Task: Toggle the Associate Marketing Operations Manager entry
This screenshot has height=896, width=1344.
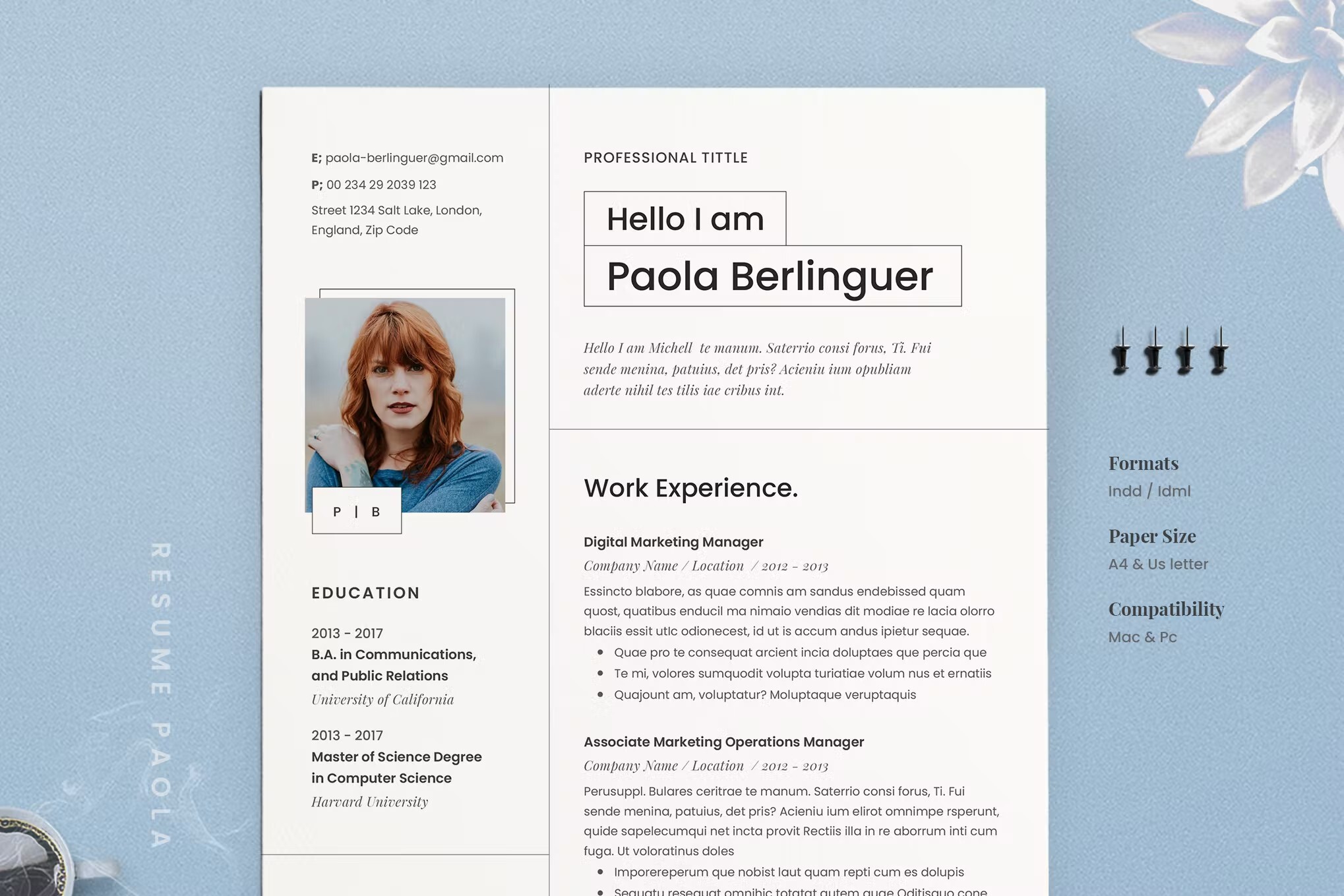Action: coord(724,740)
